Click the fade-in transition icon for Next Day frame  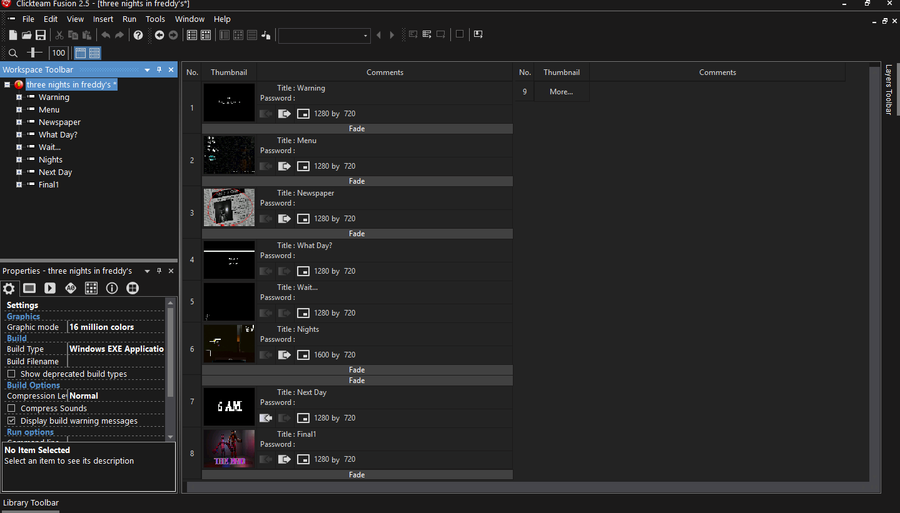pos(266,418)
